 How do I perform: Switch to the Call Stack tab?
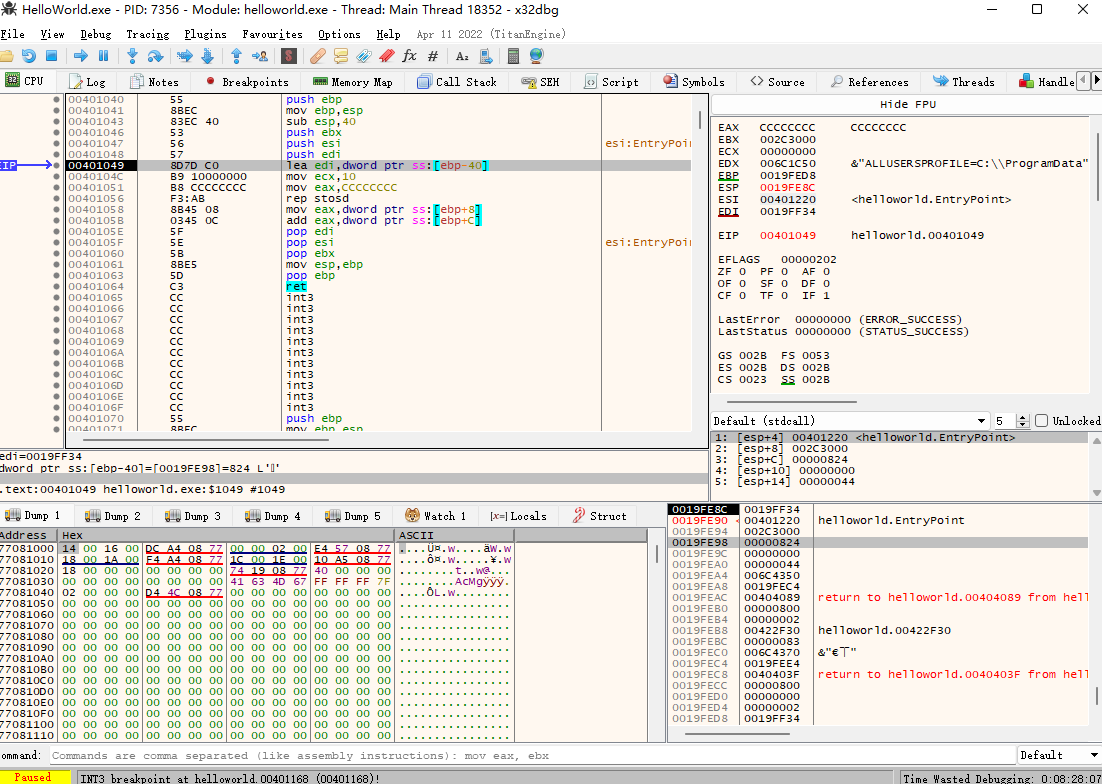click(x=457, y=81)
